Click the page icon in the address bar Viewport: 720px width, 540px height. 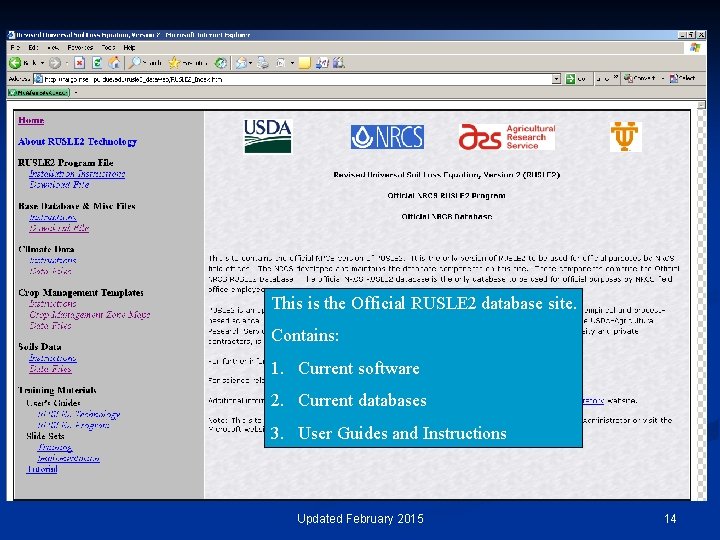point(39,79)
